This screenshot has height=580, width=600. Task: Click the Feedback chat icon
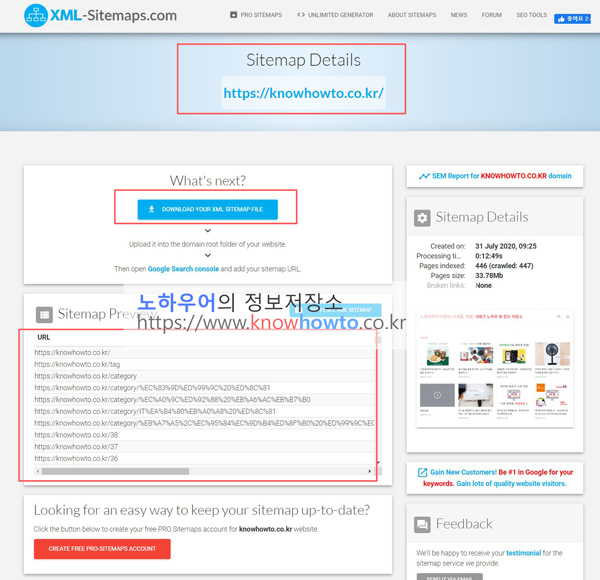coord(422,525)
